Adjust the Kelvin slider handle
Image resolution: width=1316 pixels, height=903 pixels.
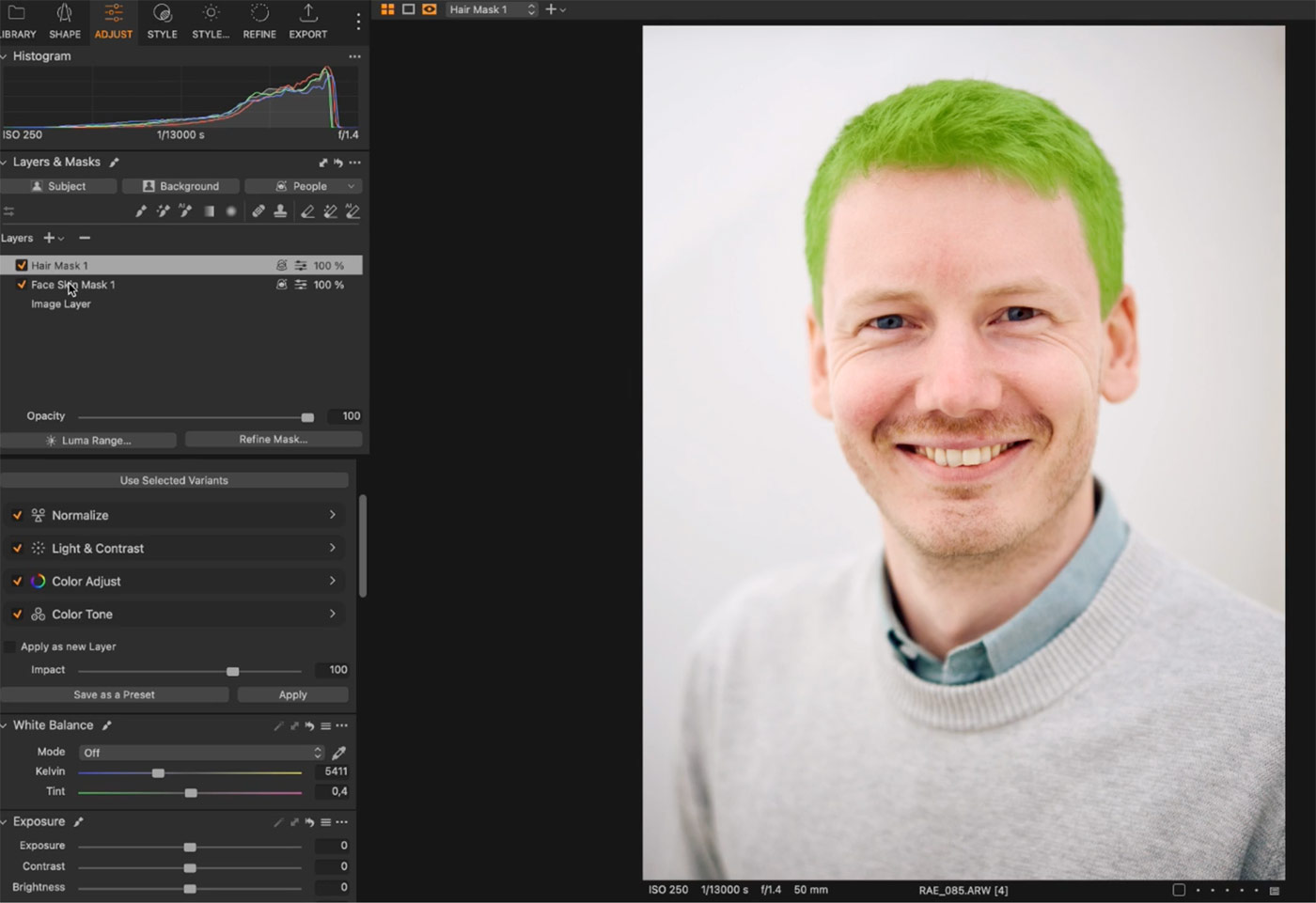[x=158, y=772]
